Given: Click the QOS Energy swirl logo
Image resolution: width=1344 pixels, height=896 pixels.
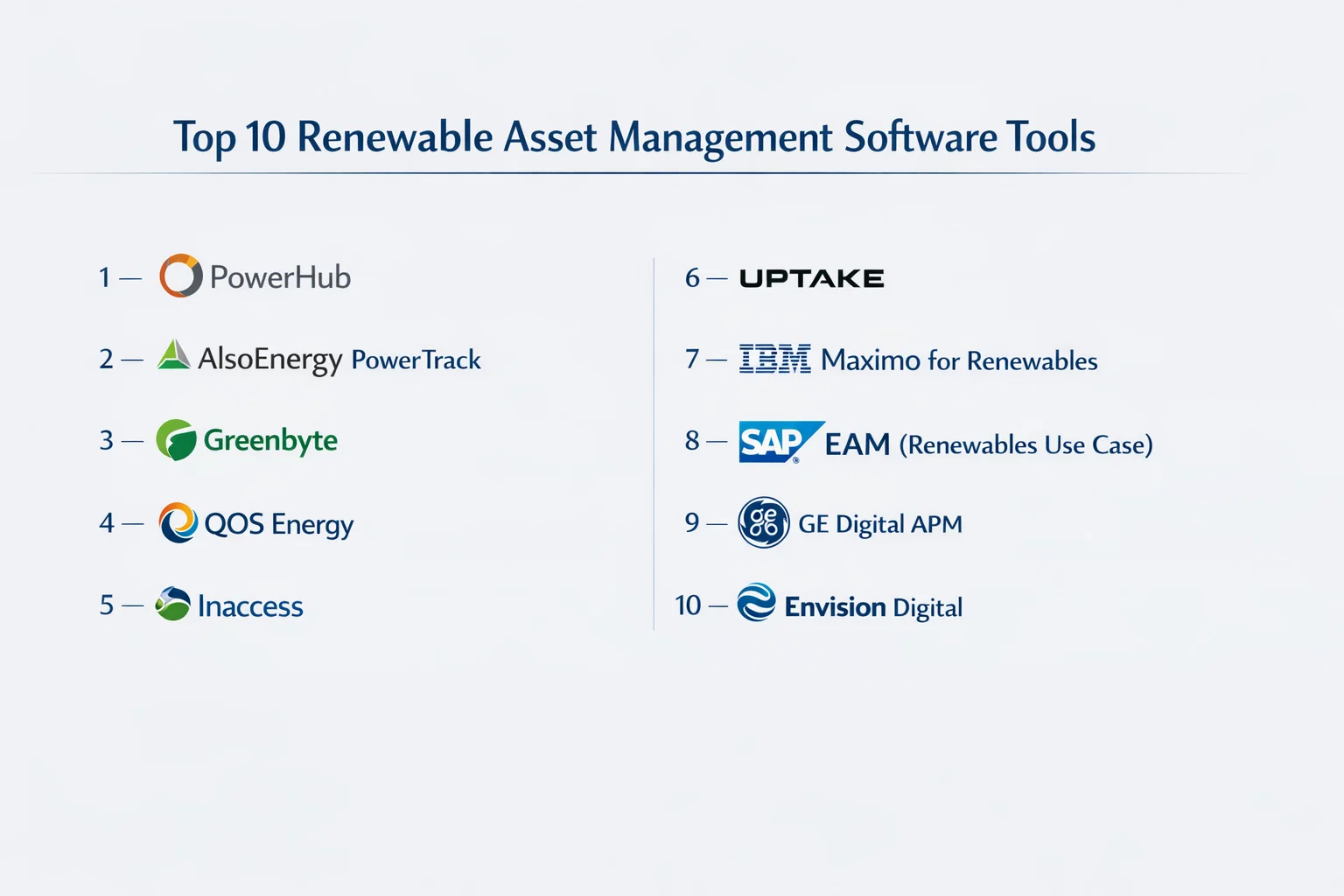Looking at the screenshot, I should (178, 523).
